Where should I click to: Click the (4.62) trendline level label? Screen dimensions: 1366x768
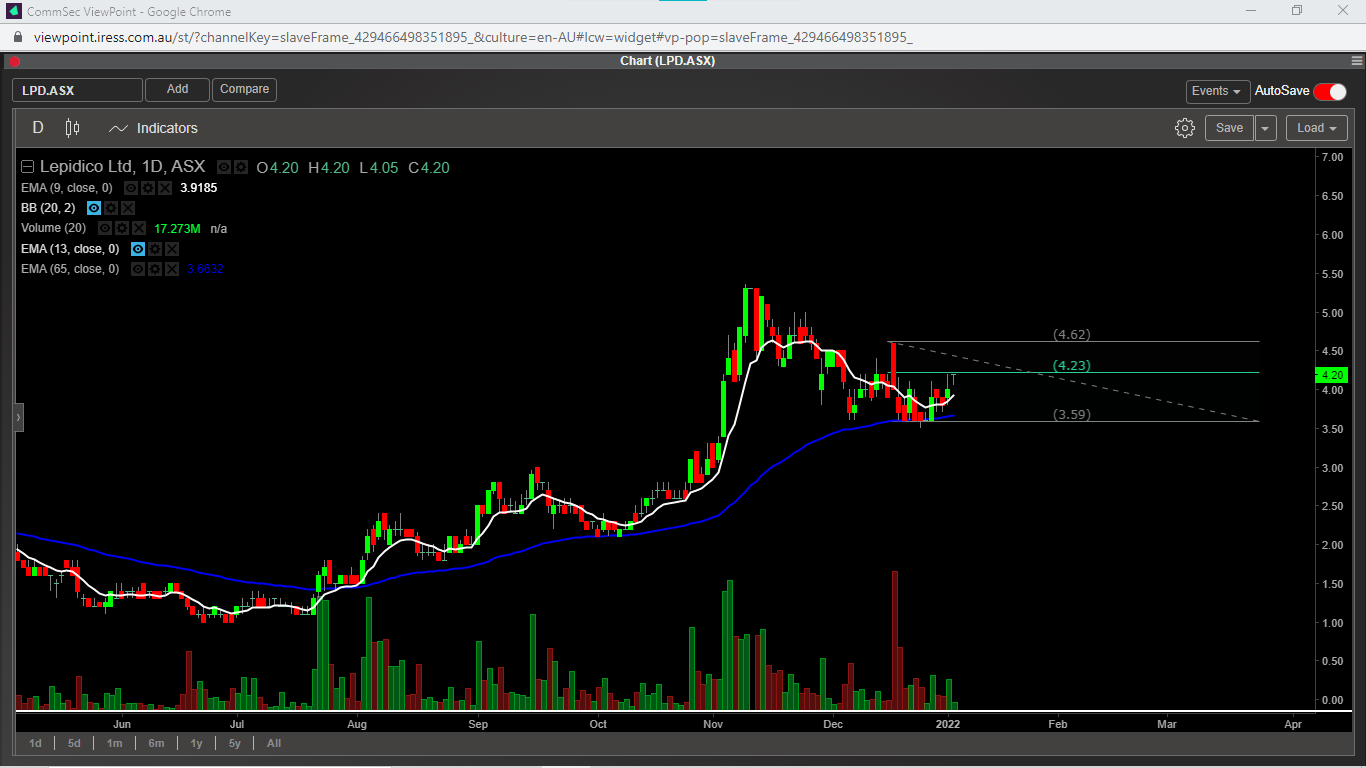pyautogui.click(x=1071, y=335)
